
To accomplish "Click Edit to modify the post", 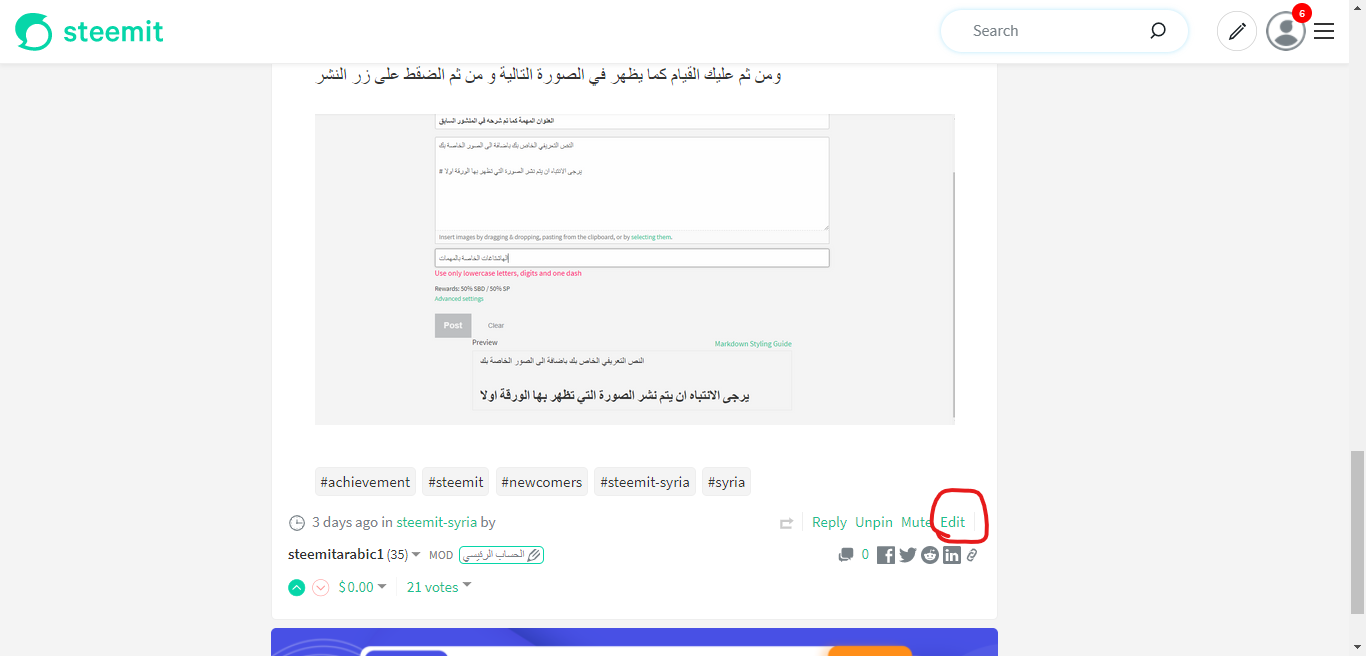I will click(x=953, y=522).
